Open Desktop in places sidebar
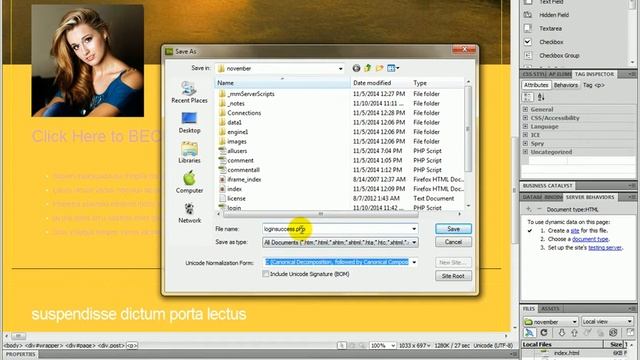This screenshot has height=360, width=640. [189, 122]
